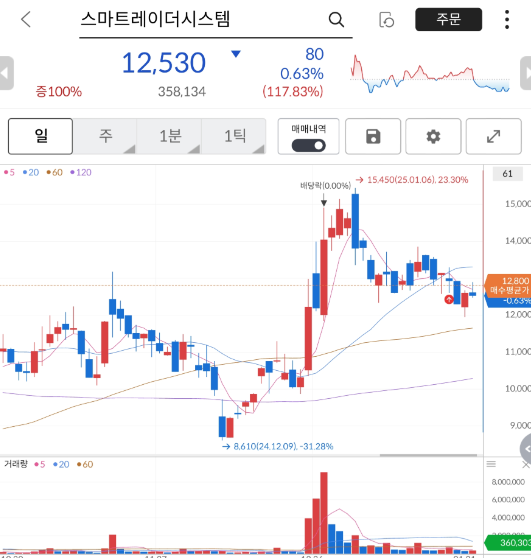Tap the volume legend 20 average
The height and width of the screenshot is (558, 531).
coord(61,464)
